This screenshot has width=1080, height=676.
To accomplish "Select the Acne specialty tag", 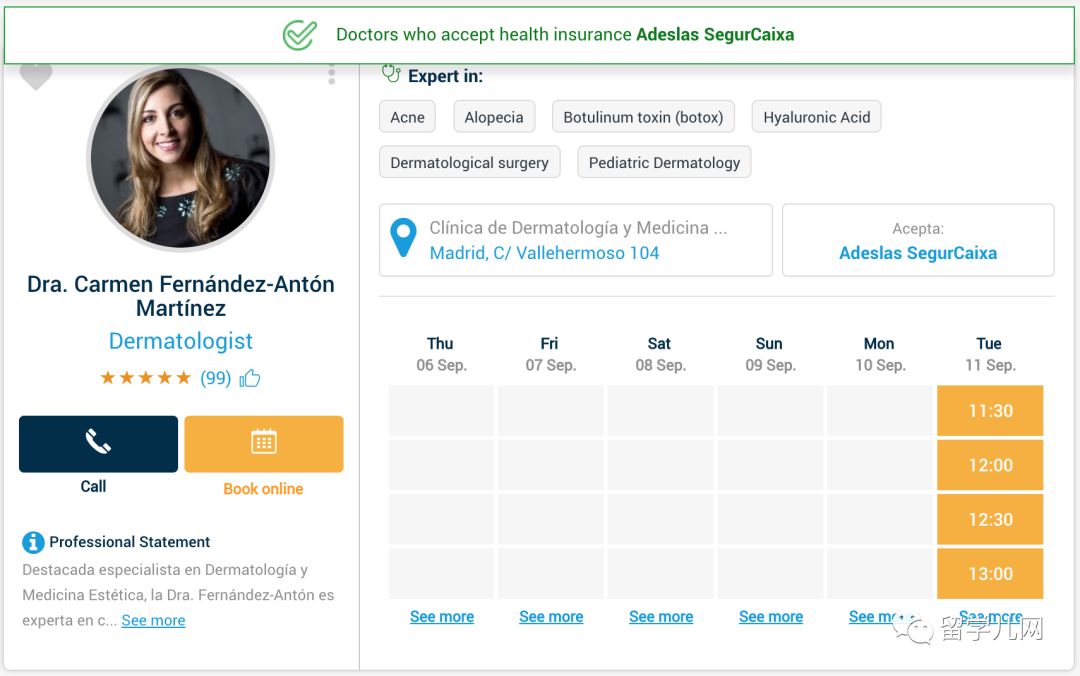I will pyautogui.click(x=407, y=117).
